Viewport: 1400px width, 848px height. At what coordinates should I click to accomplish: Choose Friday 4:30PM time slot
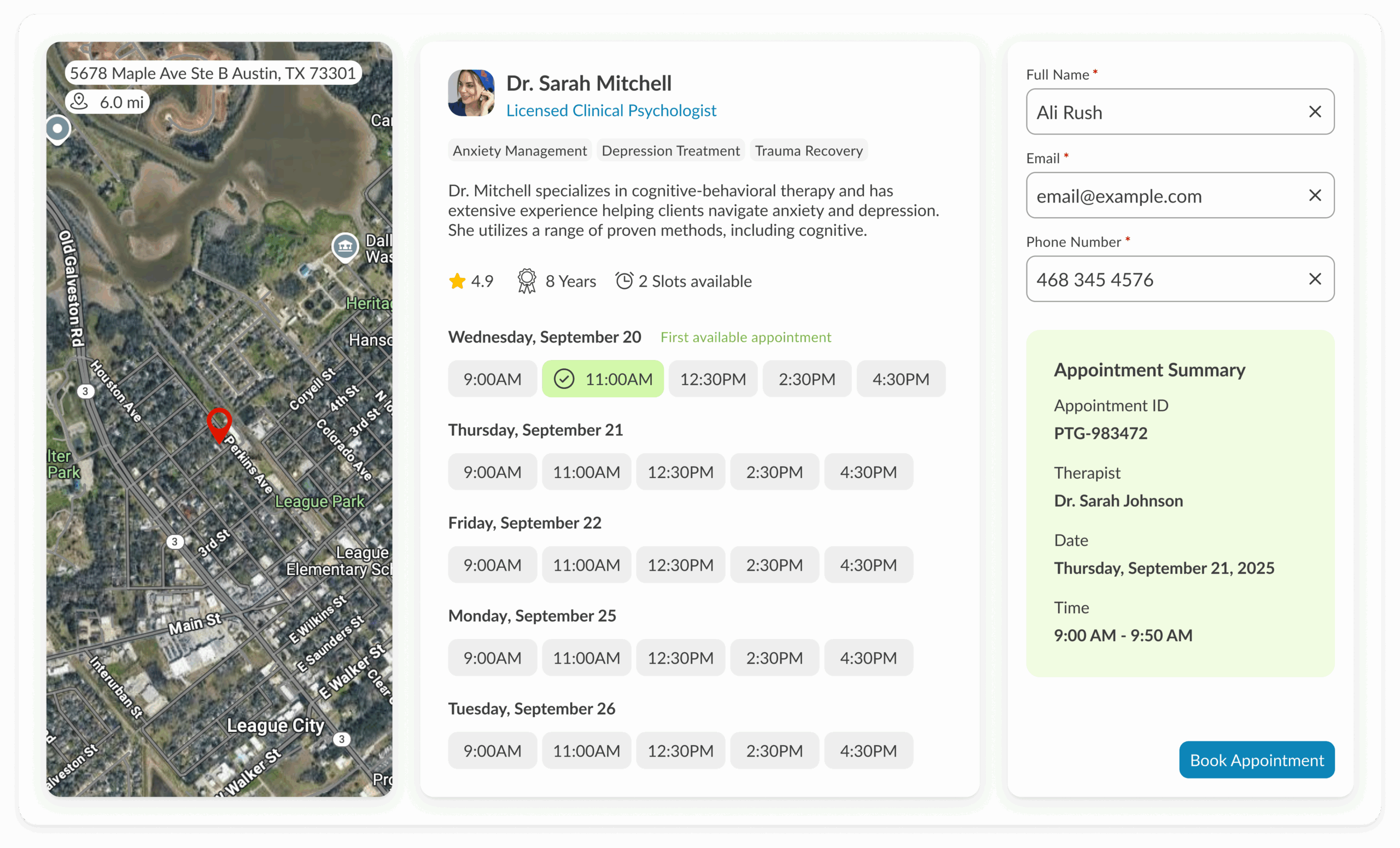pyautogui.click(x=868, y=565)
